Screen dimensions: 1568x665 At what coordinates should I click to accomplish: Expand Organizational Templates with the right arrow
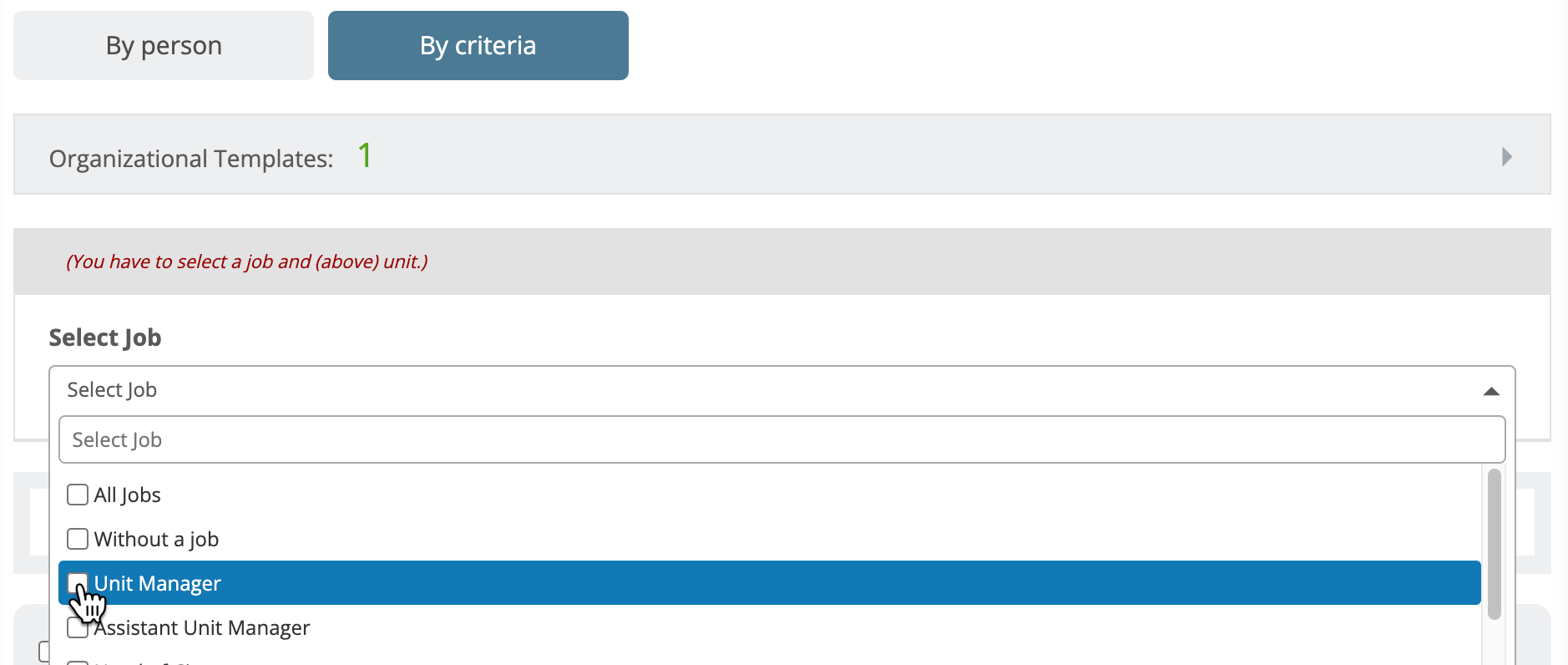(1506, 157)
